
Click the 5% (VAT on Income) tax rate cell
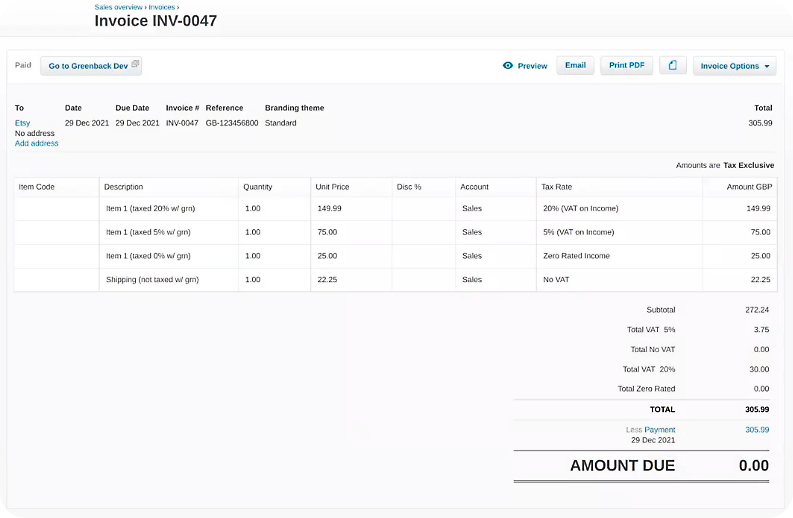coord(577,232)
